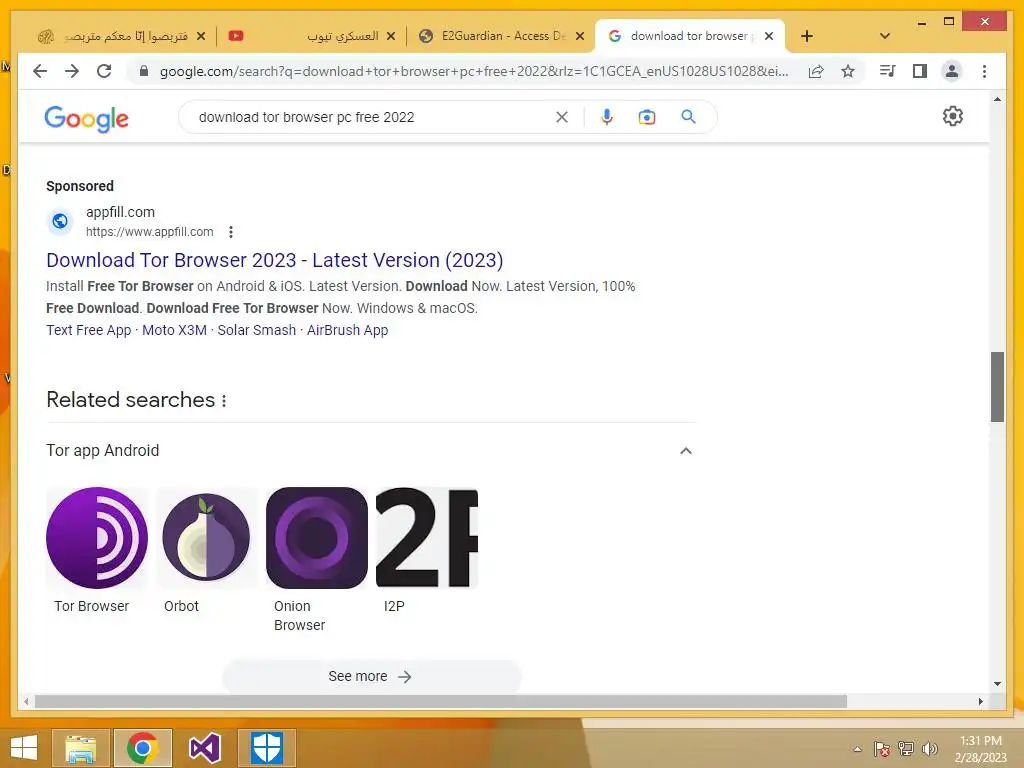Switch to the E2Guardian Access Denied tab
The image size is (1024, 768).
[502, 36]
